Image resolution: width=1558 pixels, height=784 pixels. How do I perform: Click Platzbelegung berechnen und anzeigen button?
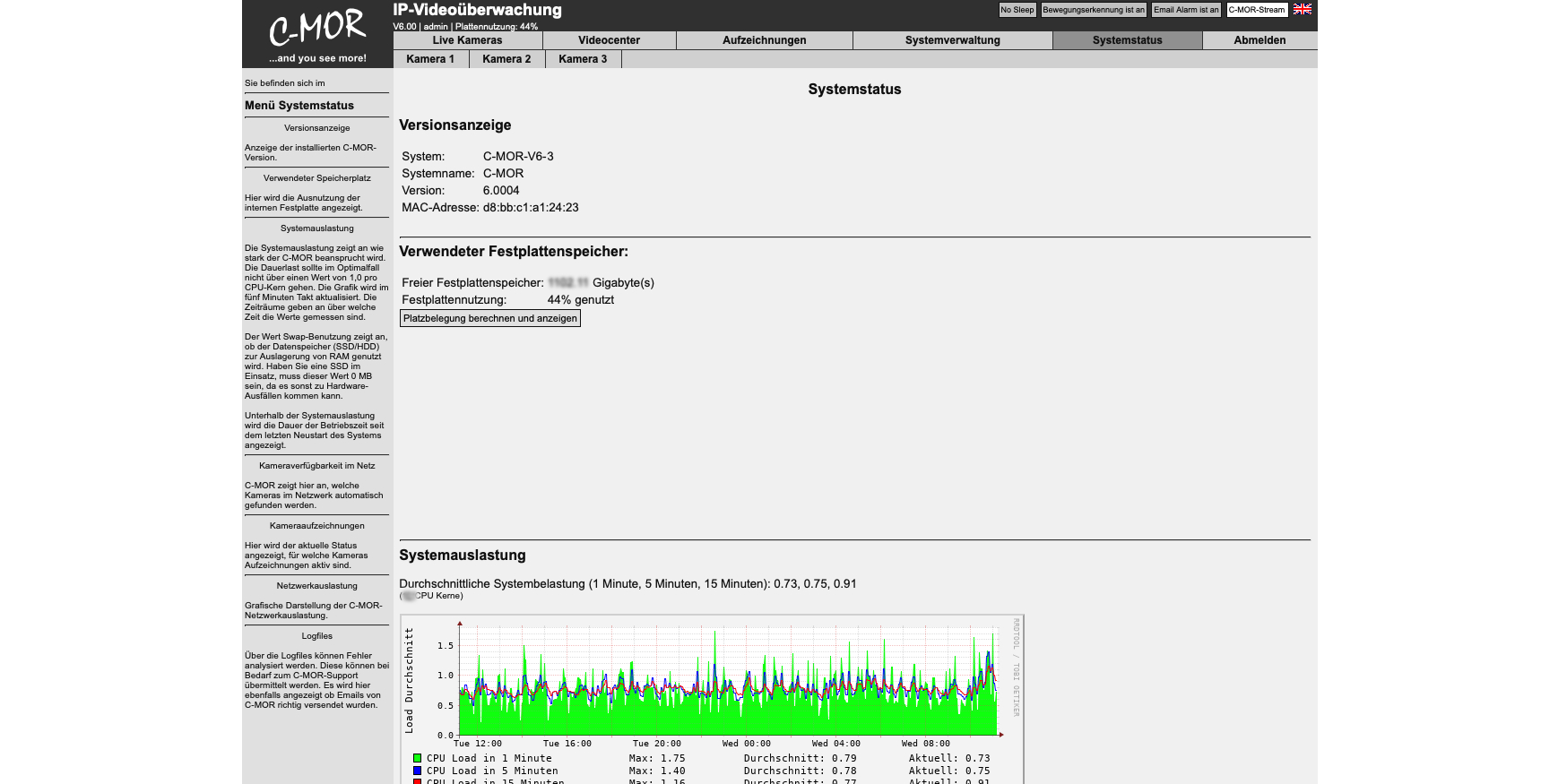(x=490, y=318)
